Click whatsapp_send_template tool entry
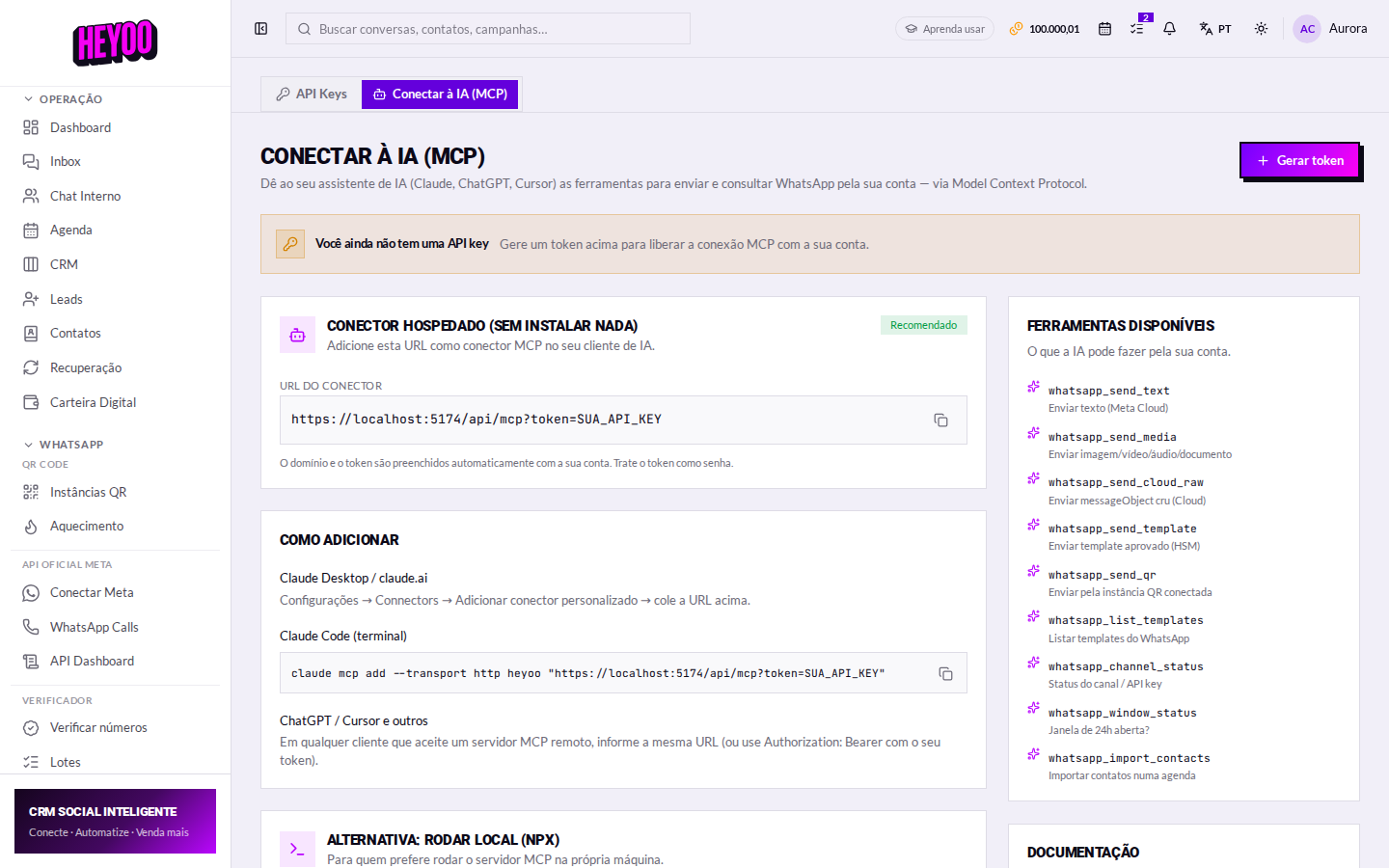1389x868 pixels. (1184, 536)
